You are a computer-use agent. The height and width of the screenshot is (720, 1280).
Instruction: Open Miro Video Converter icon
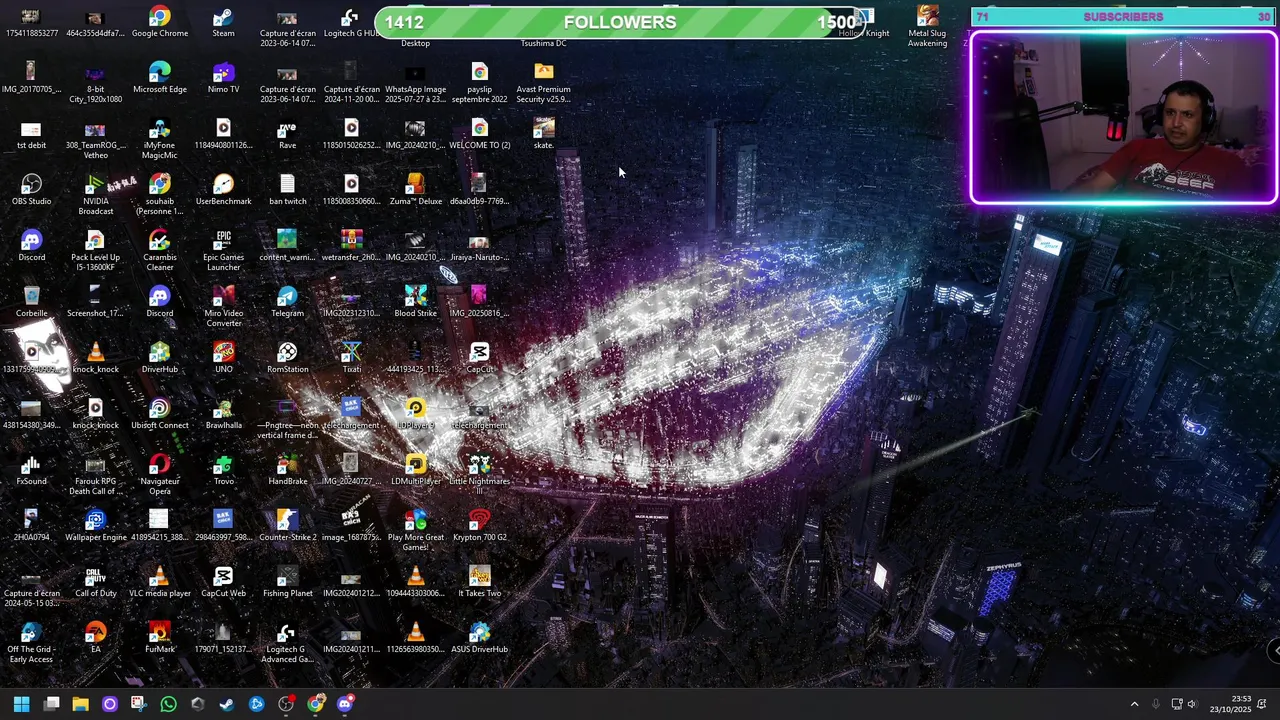[x=224, y=308]
